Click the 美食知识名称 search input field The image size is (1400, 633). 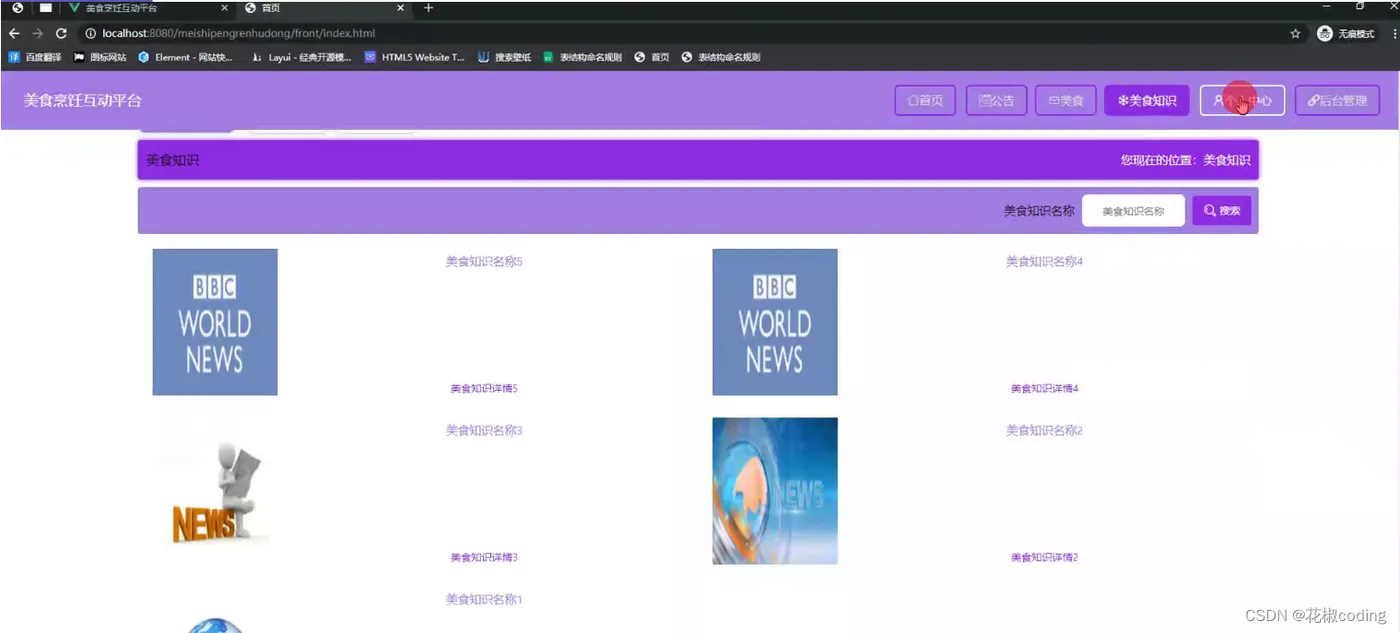pyautogui.click(x=1133, y=211)
